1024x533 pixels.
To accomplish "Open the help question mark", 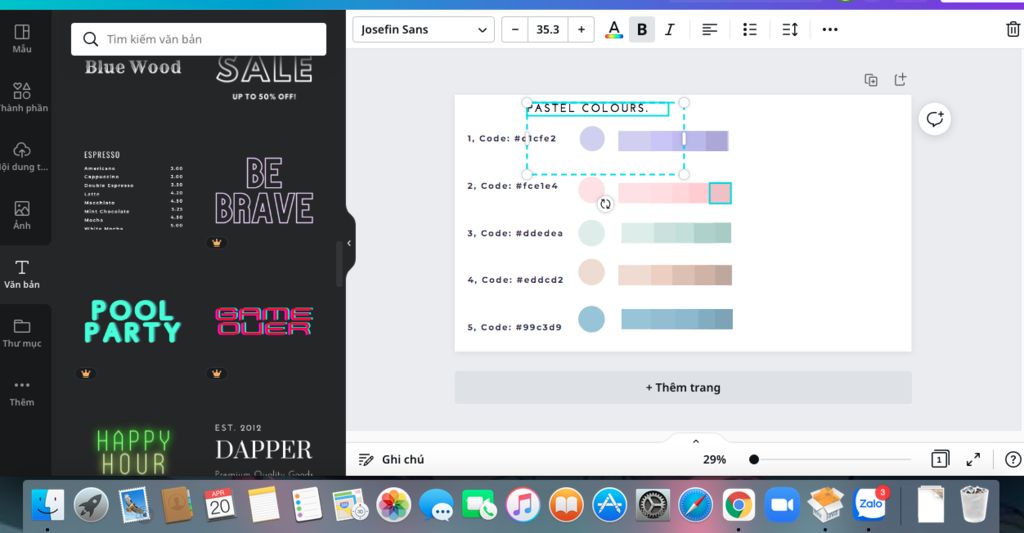I will [x=1012, y=459].
